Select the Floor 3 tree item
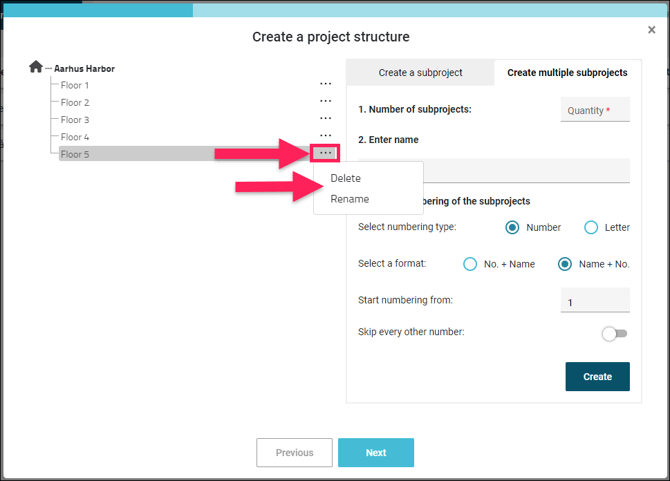 (x=75, y=120)
